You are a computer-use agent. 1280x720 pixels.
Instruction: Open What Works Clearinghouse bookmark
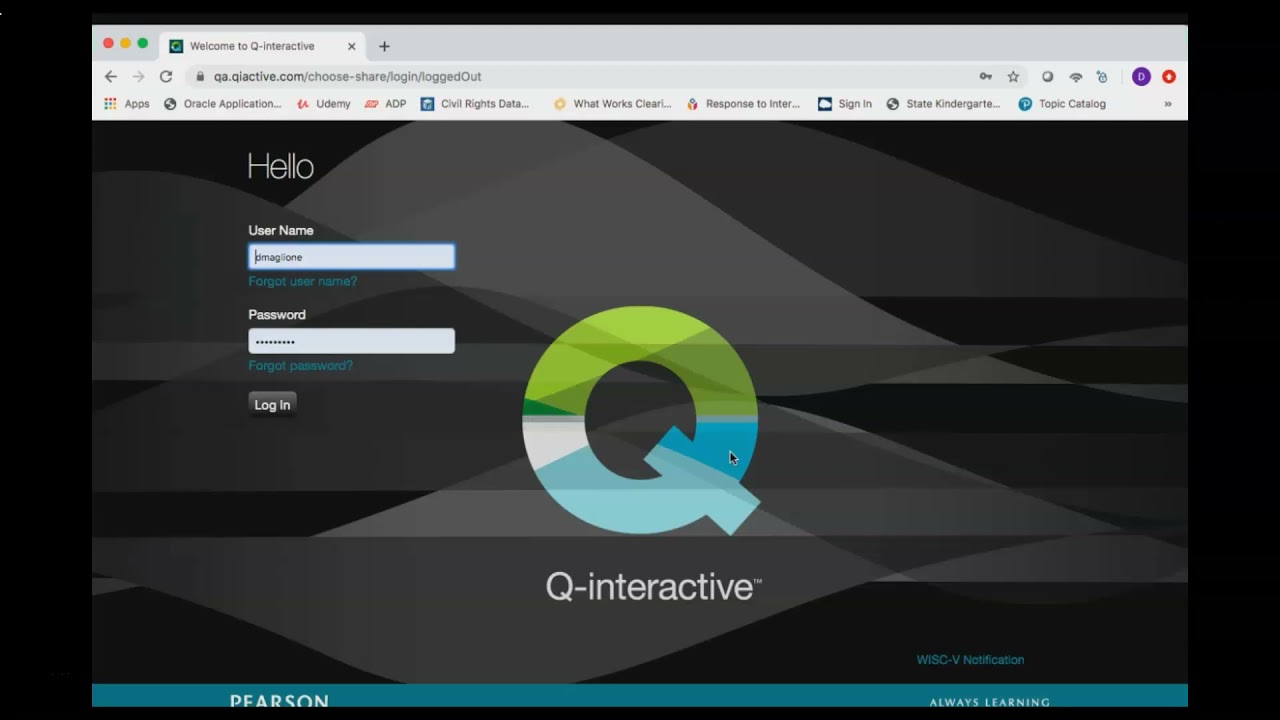coord(612,104)
